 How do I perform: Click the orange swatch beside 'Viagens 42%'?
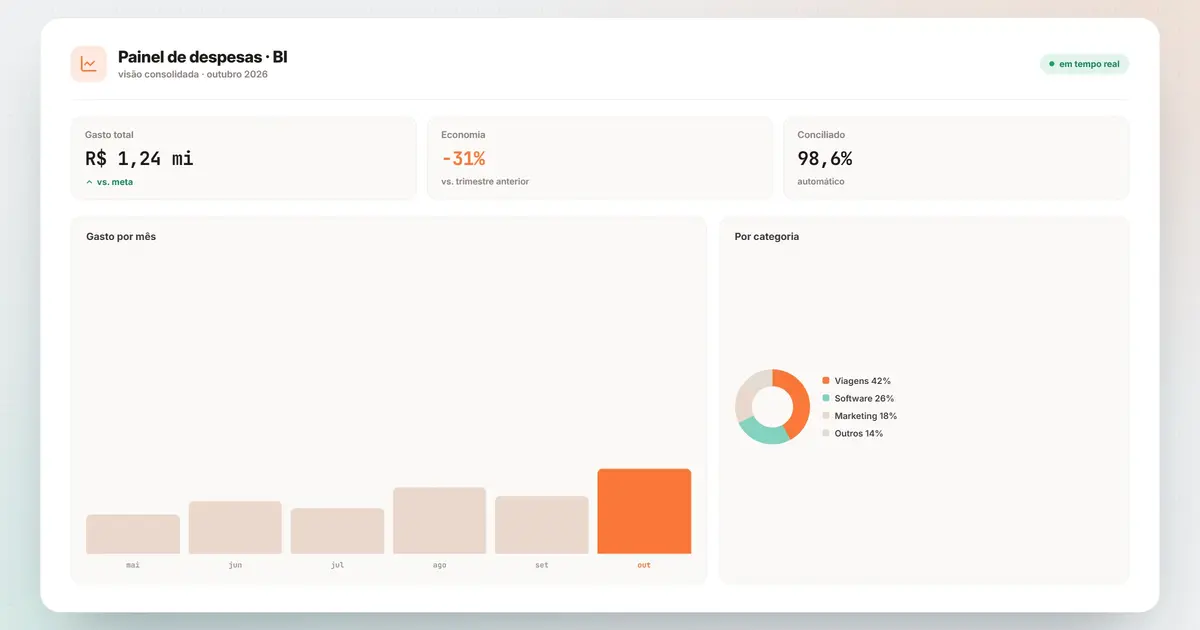tap(826, 381)
